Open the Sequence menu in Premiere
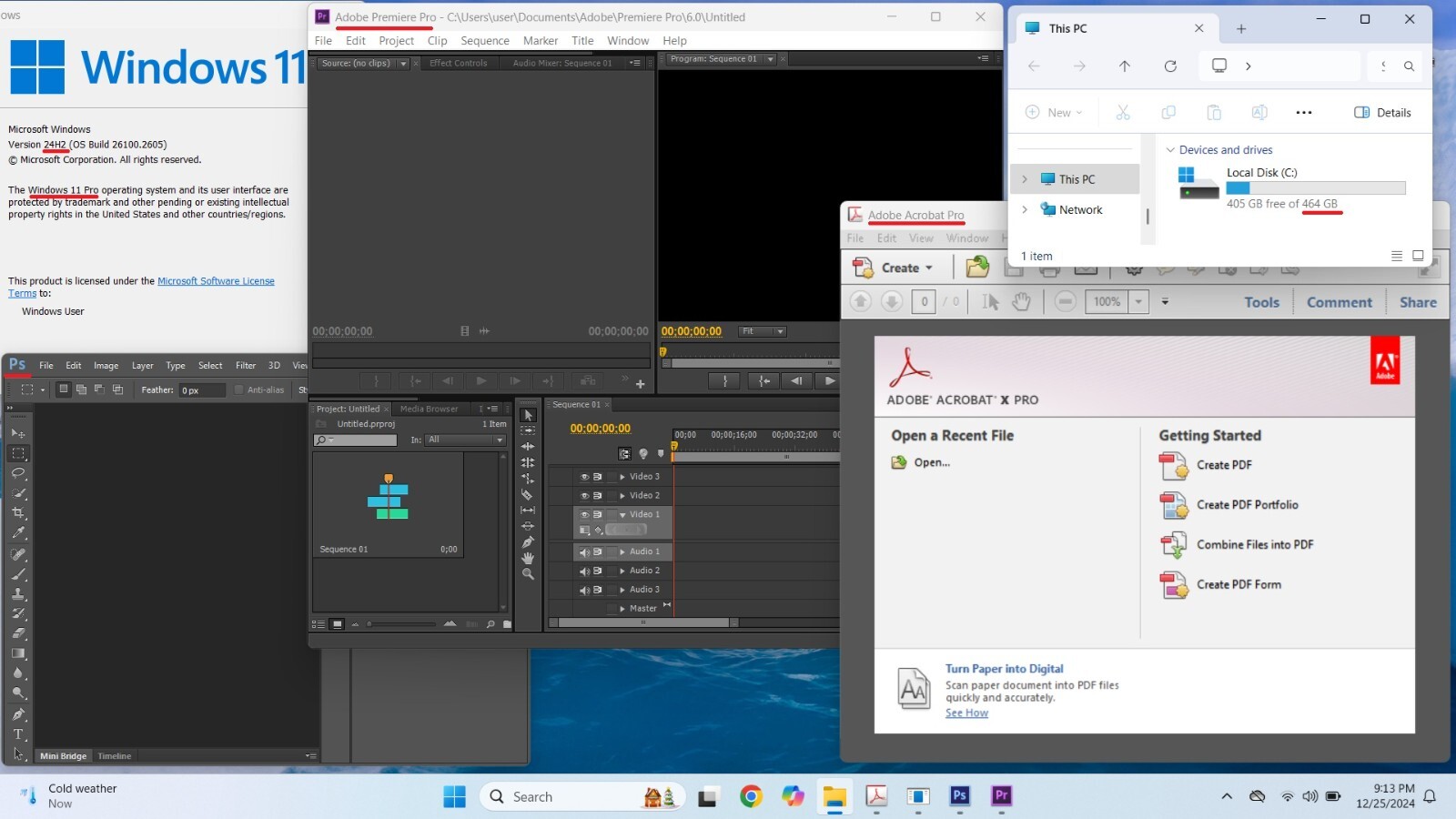This screenshot has width=1456, height=819. click(485, 41)
